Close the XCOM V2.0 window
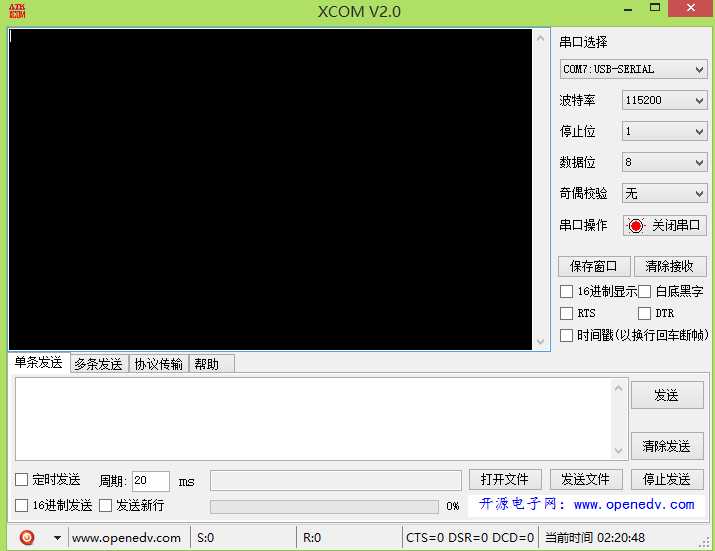This screenshot has height=551, width=715. [x=691, y=8]
